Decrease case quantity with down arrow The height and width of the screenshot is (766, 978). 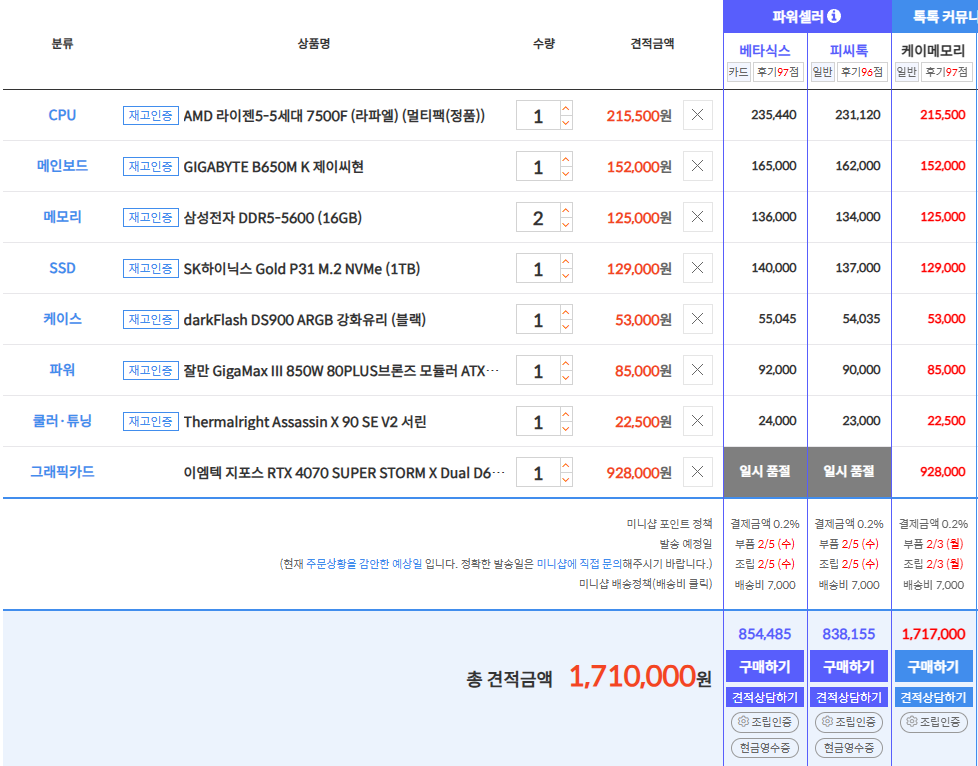tap(566, 327)
